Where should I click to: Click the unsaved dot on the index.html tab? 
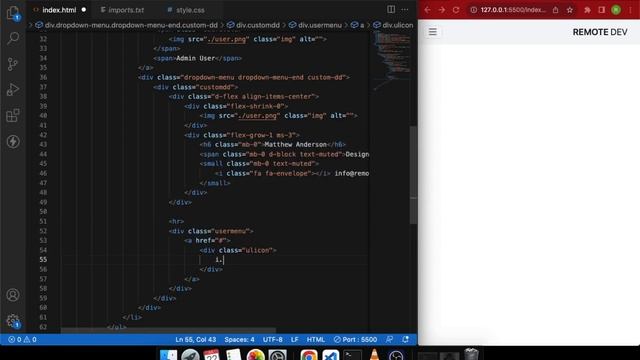click(84, 10)
